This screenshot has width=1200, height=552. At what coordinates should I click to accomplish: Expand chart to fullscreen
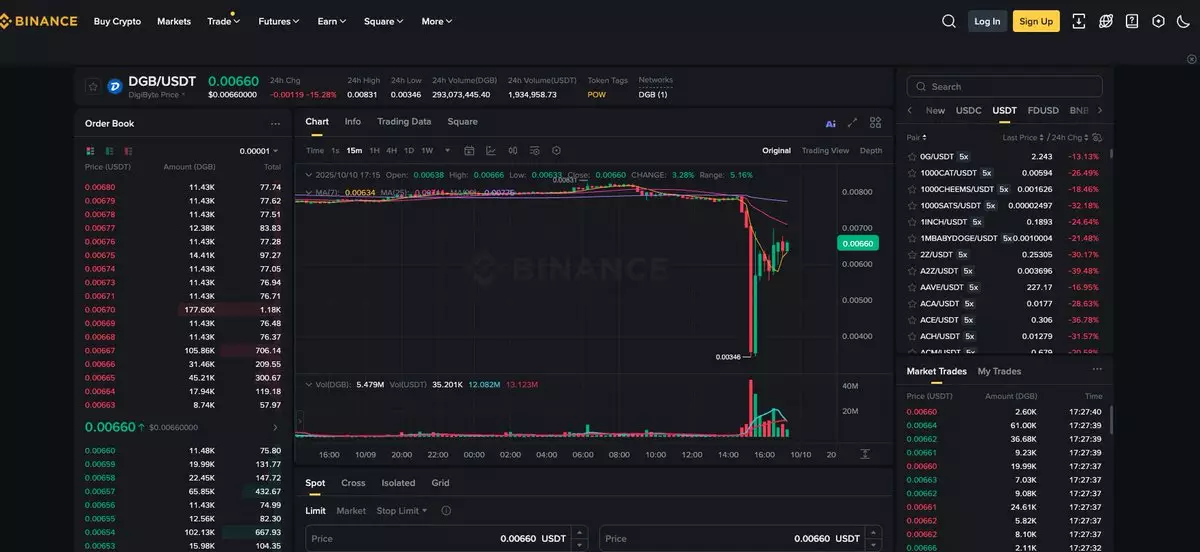[852, 123]
